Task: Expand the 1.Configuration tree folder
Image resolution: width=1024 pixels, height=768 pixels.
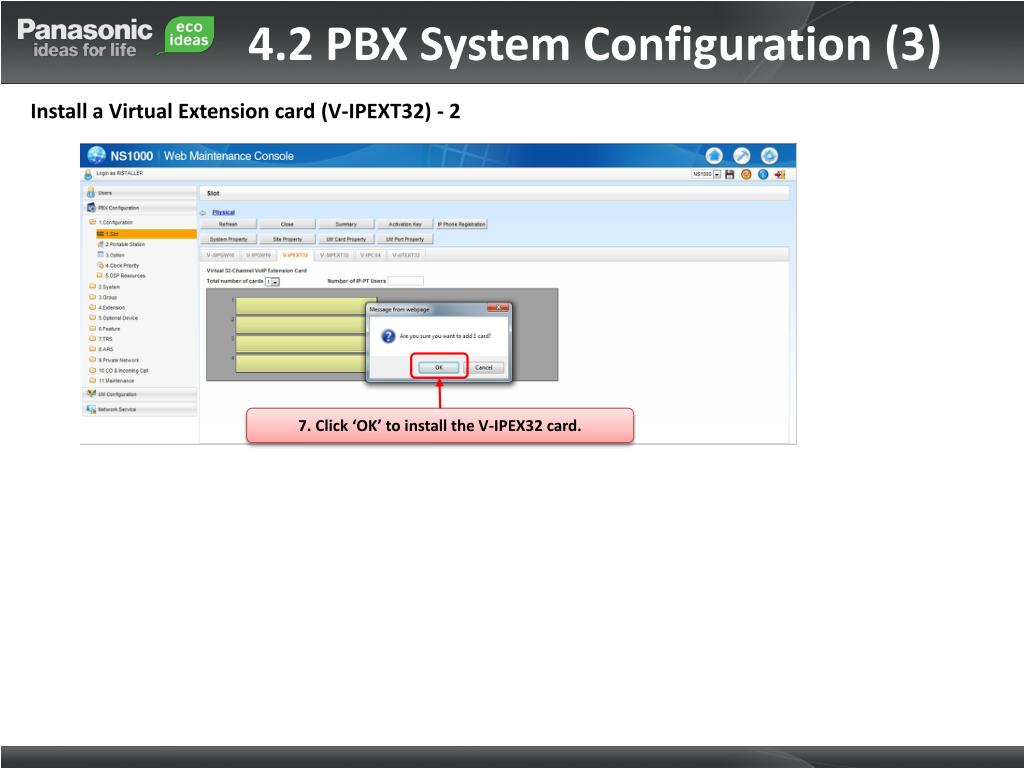Action: pos(93,222)
